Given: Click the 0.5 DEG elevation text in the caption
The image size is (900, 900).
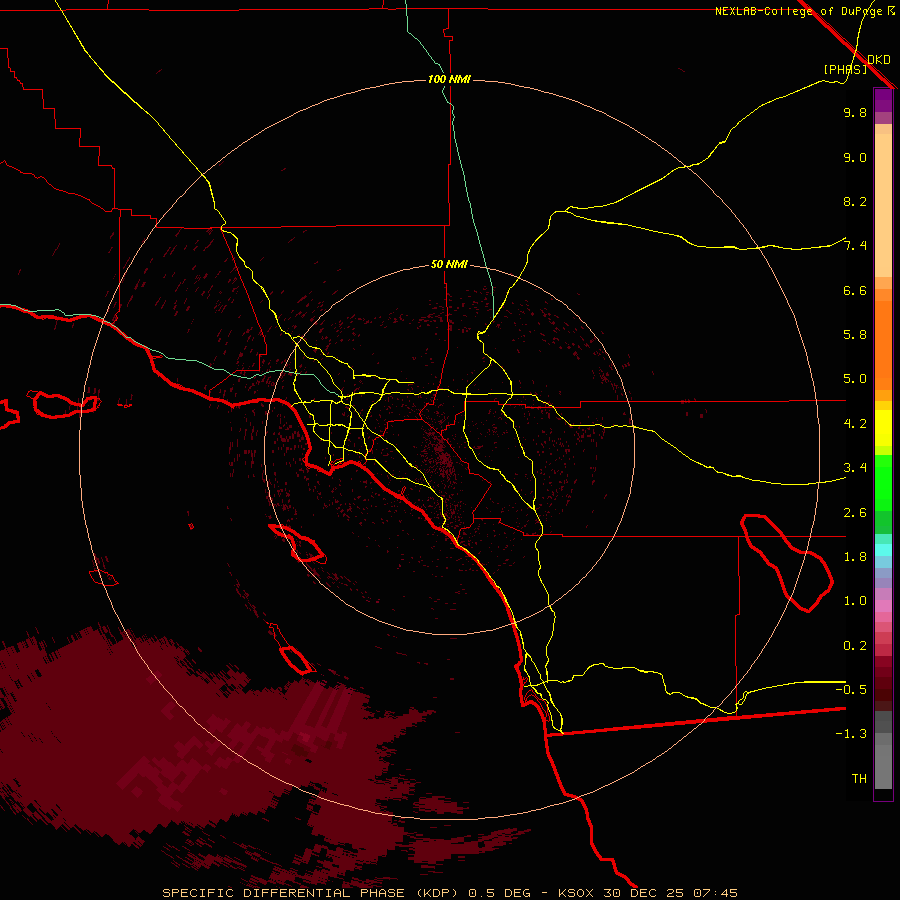Looking at the screenshot, I should pyautogui.click(x=501, y=893).
